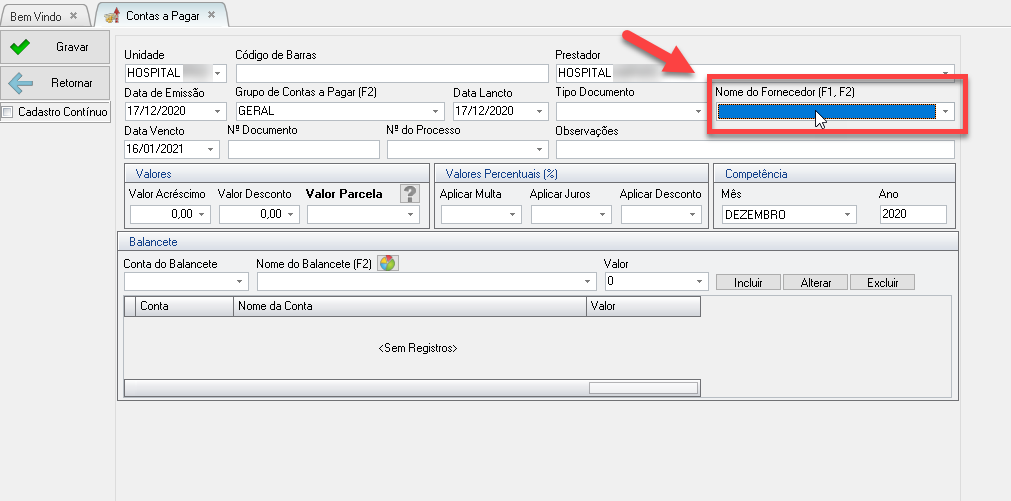Screen dimensions: 1011x501
Task: Open the Nome do Fornecedor dropdown
Action: coord(945,111)
